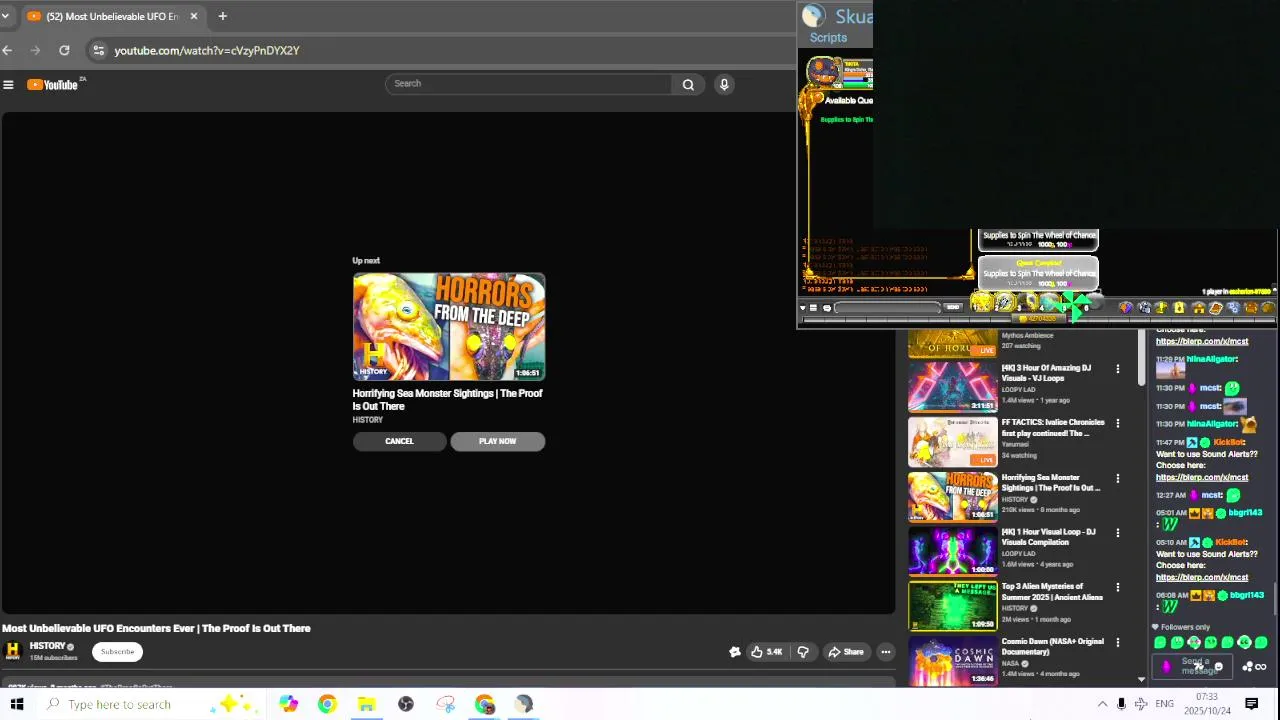Use skill slot 2 in game

point(1004,303)
